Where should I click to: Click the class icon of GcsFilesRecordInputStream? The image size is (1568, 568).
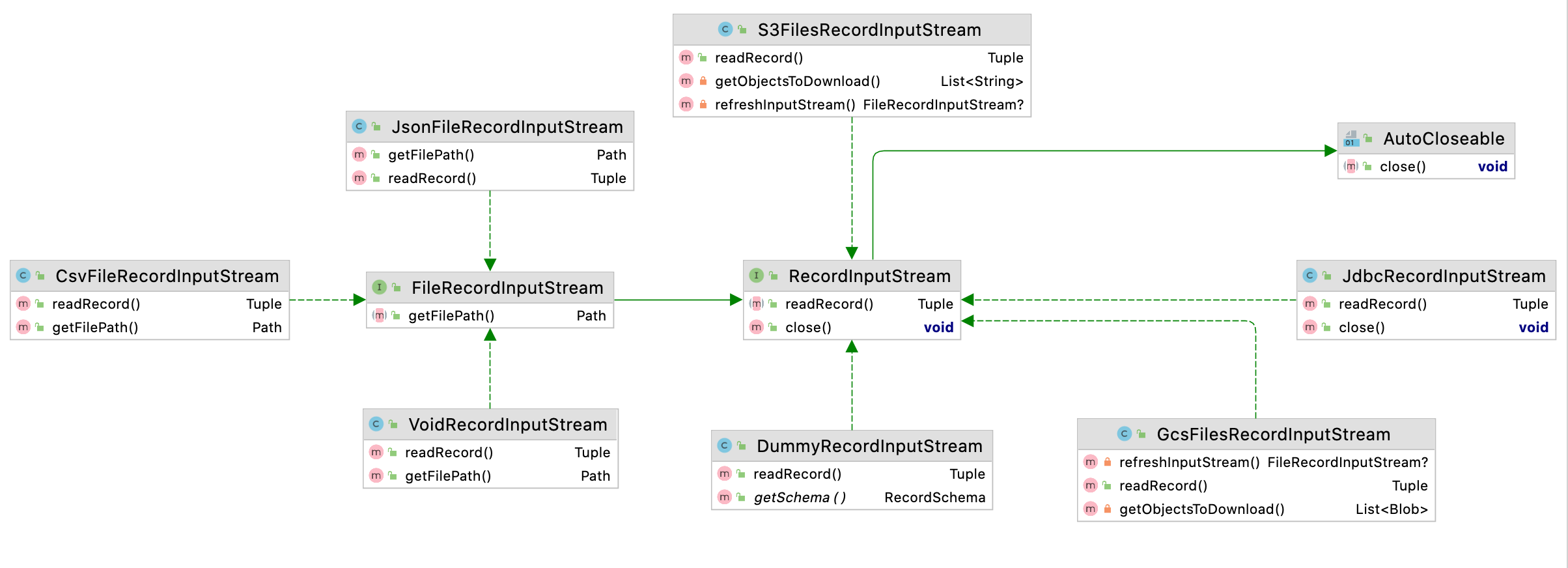tap(1125, 434)
